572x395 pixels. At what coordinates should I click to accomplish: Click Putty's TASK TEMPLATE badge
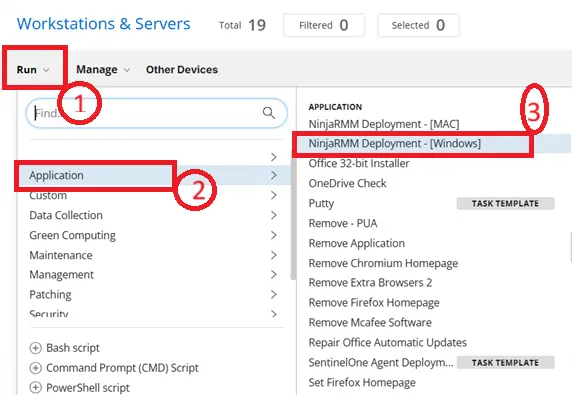tap(506, 203)
